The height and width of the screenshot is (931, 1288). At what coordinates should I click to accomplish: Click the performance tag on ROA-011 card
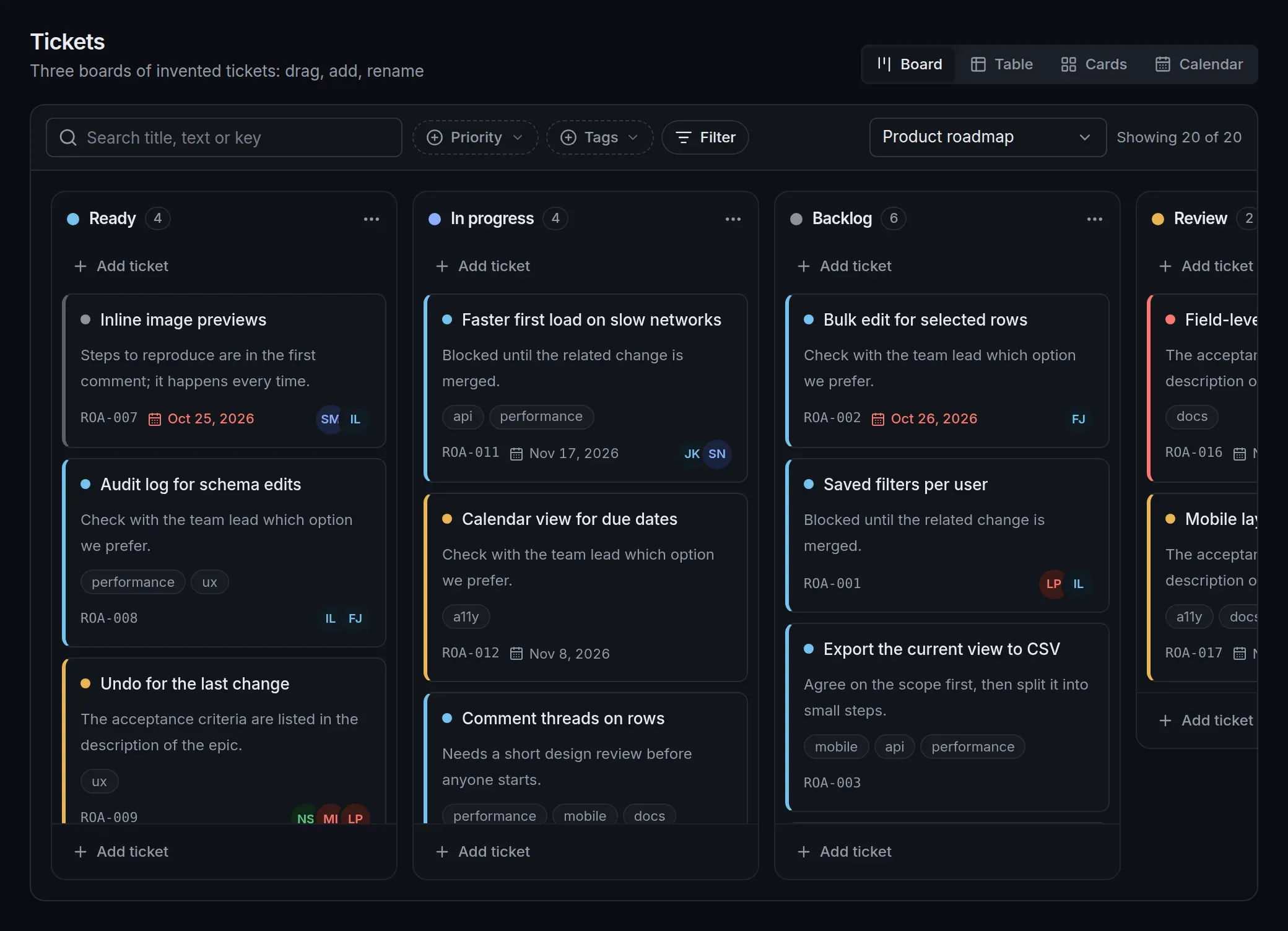coord(541,417)
